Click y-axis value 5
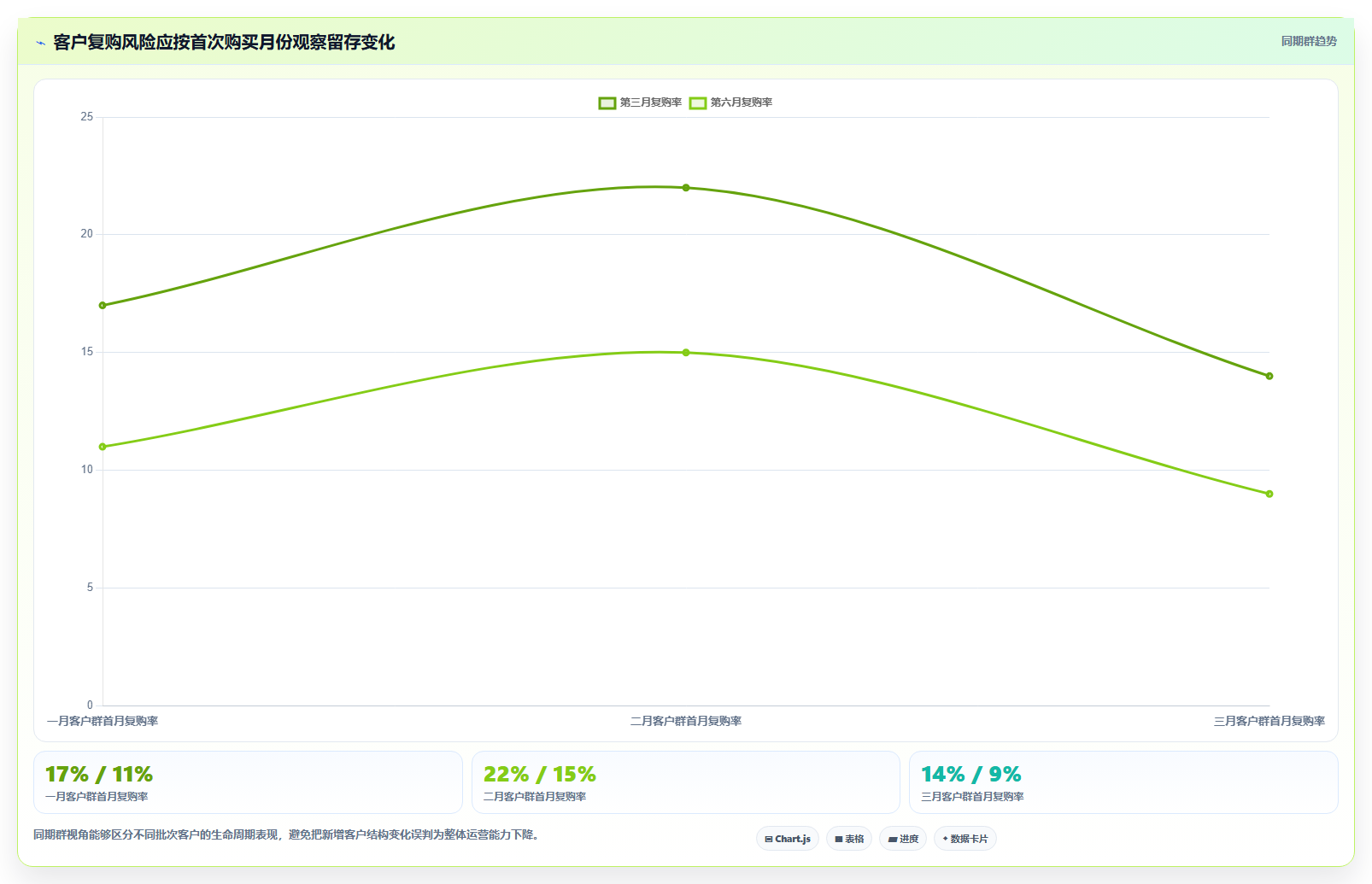The height and width of the screenshot is (884, 1372). click(90, 588)
